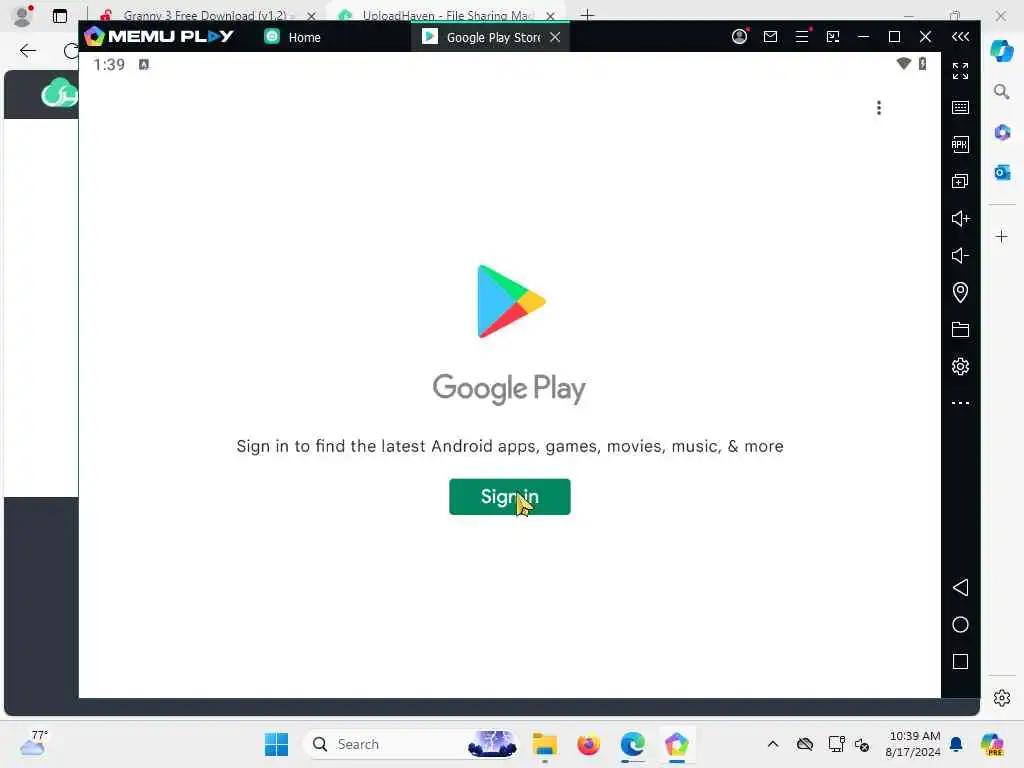The image size is (1024, 768).
Task: Open Edge profile avatar
Action: (x=22, y=16)
